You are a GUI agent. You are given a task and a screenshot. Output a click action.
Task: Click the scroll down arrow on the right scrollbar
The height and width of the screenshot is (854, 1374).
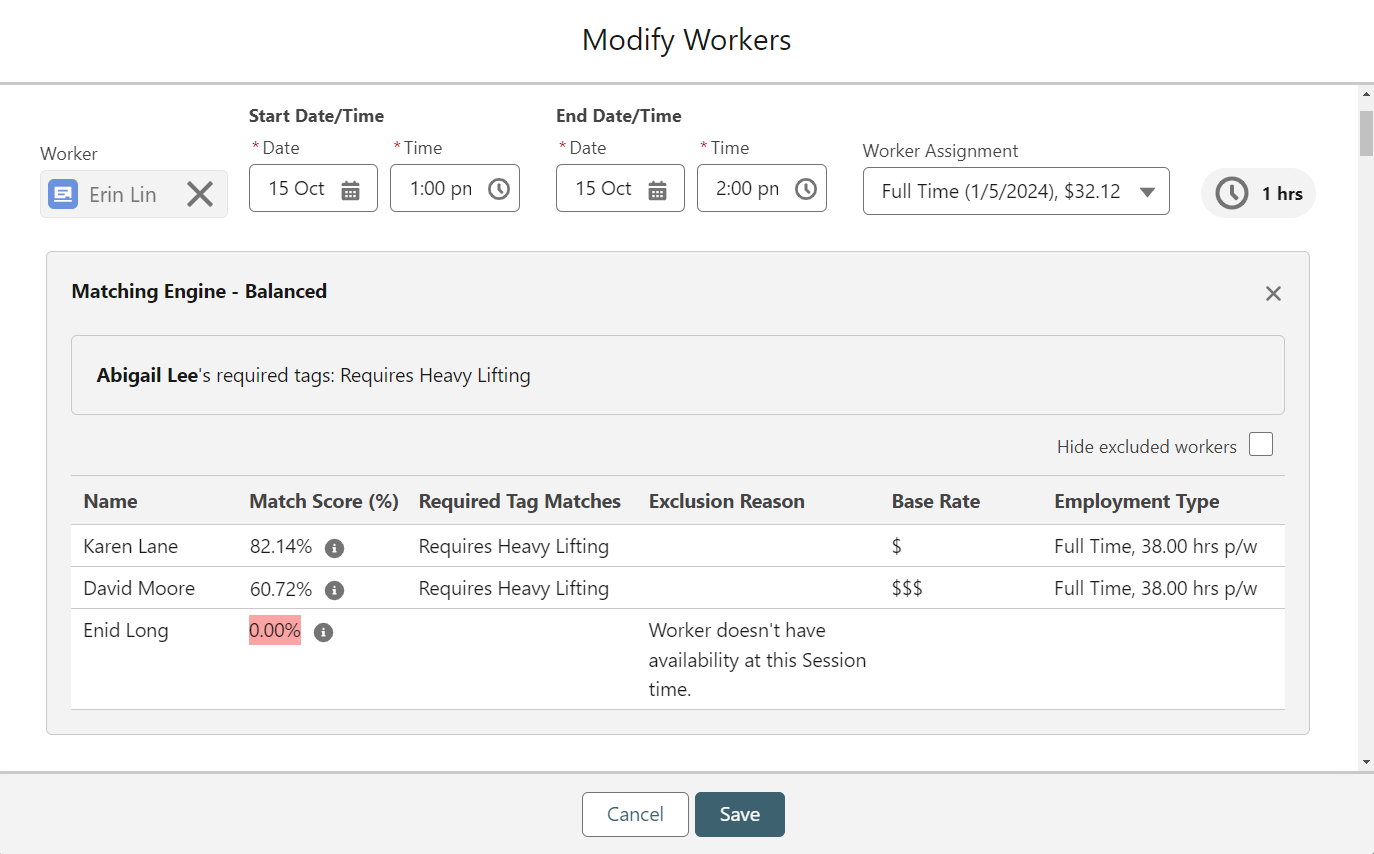click(1366, 760)
